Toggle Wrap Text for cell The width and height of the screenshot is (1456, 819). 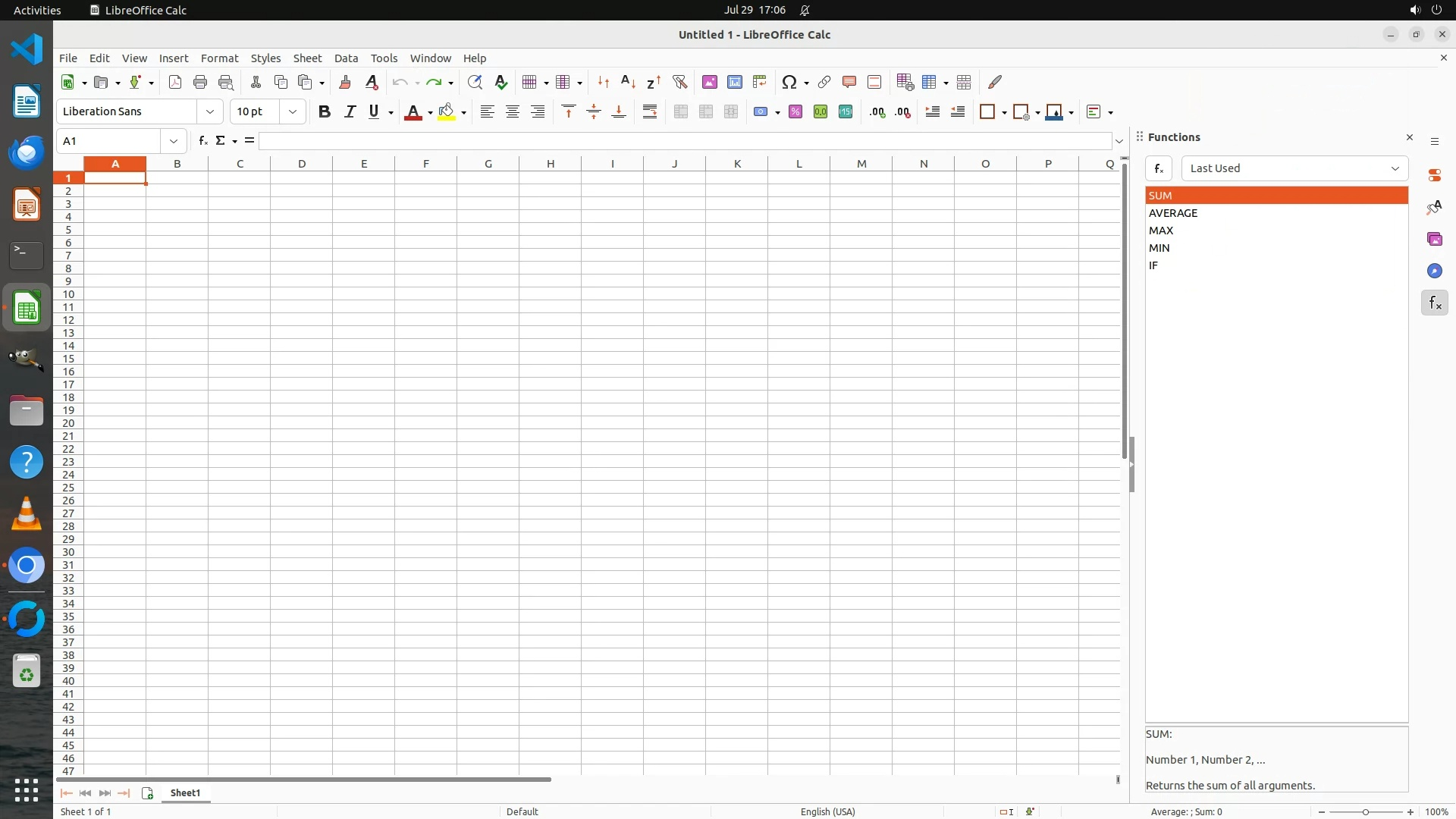650,112
